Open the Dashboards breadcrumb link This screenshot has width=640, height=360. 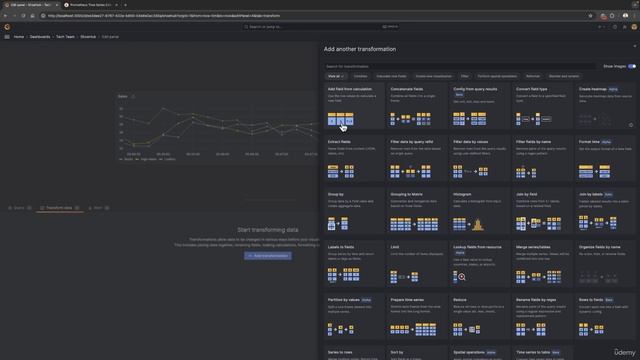[40, 37]
